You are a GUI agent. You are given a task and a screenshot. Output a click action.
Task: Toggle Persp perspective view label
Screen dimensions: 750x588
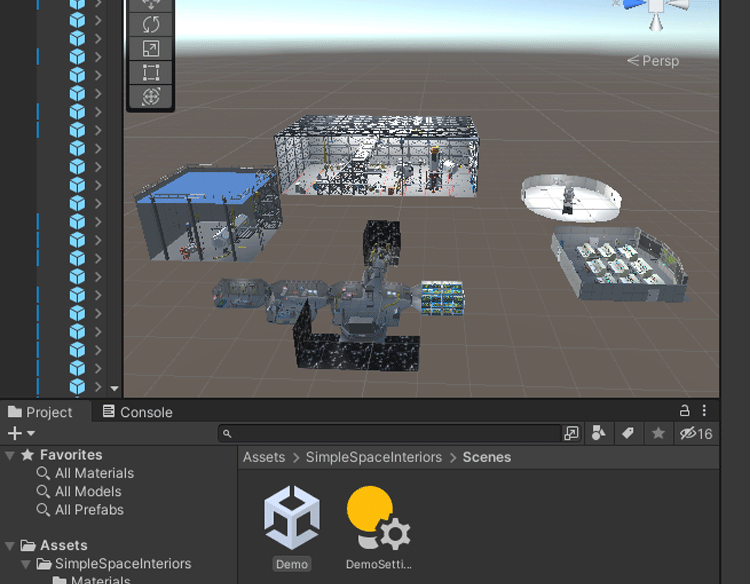653,61
